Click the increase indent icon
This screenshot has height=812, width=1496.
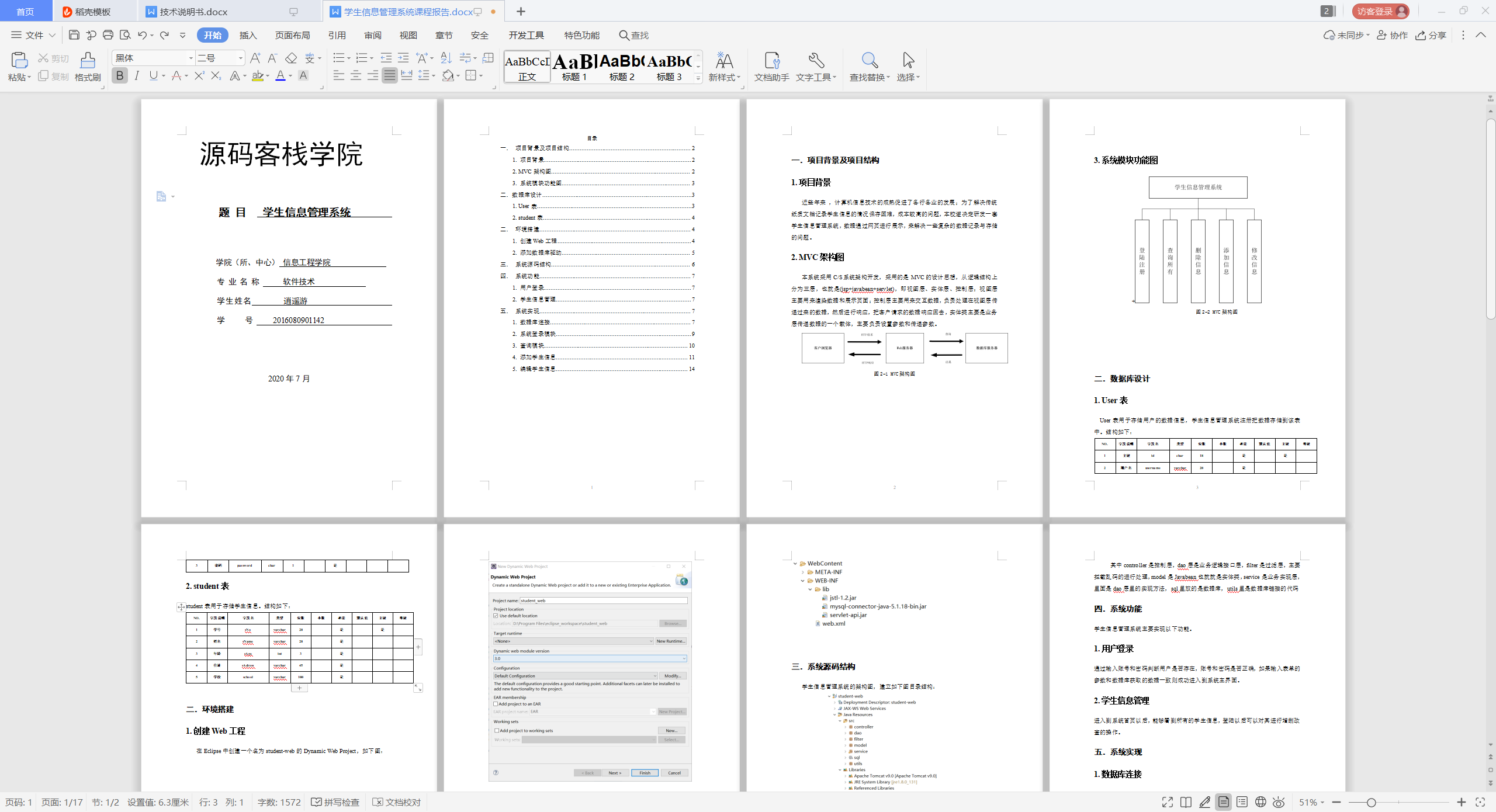tap(403, 58)
